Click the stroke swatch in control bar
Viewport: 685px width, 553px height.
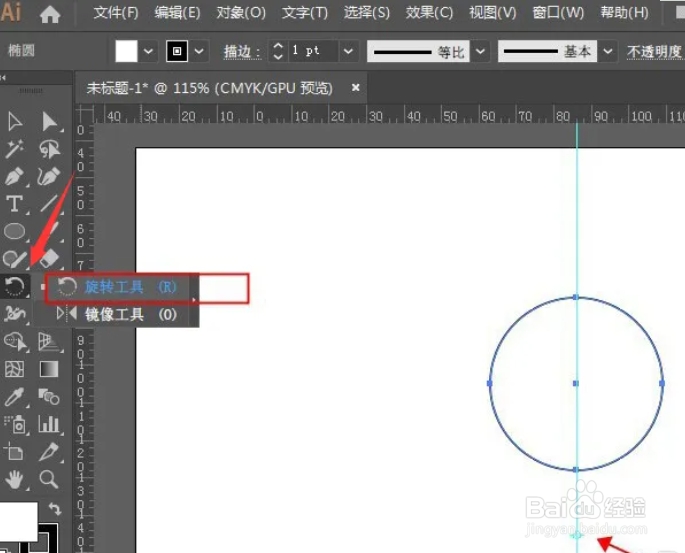pyautogui.click(x=177, y=51)
